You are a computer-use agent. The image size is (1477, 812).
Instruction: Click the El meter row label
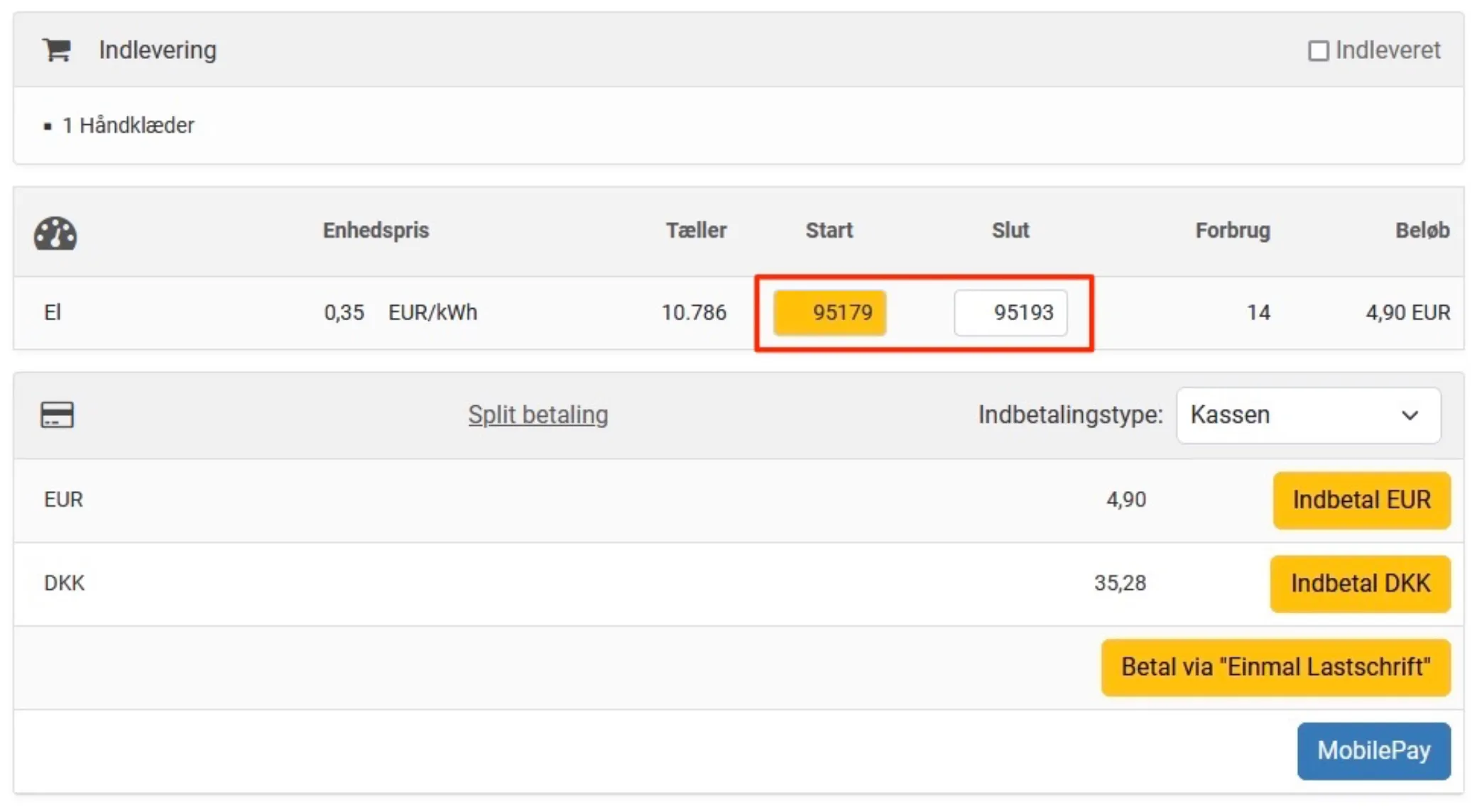tap(53, 312)
